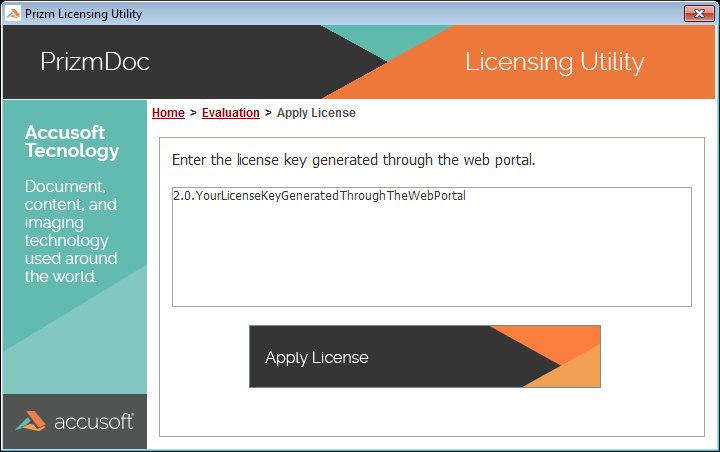The image size is (720, 452).
Task: Go to the Home breadcrumb link
Action: click(168, 113)
